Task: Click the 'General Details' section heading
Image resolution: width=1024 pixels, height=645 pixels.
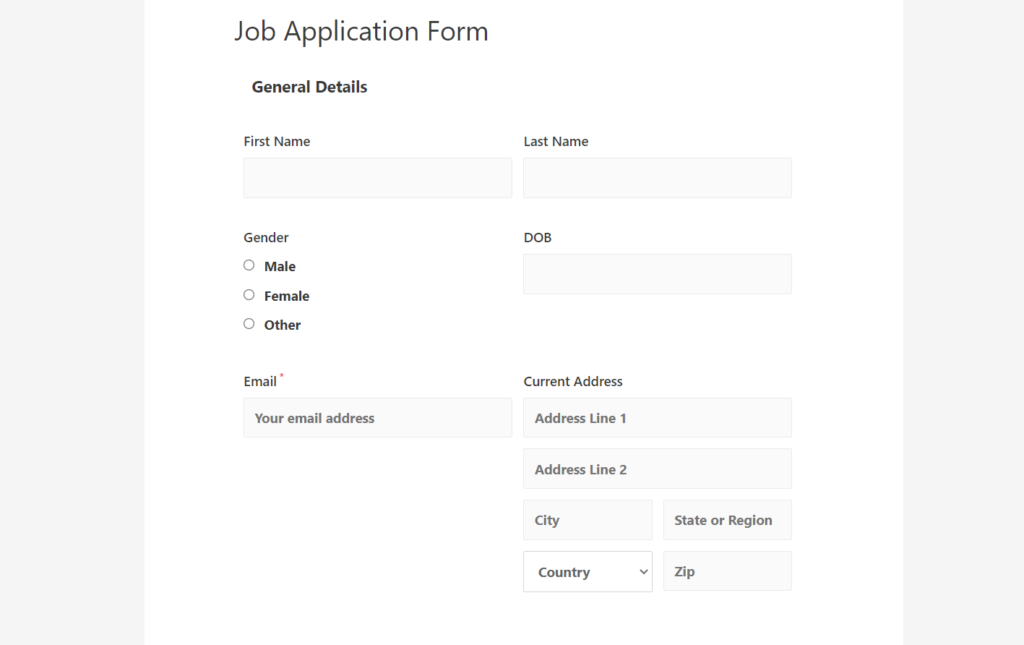Action: tap(309, 87)
